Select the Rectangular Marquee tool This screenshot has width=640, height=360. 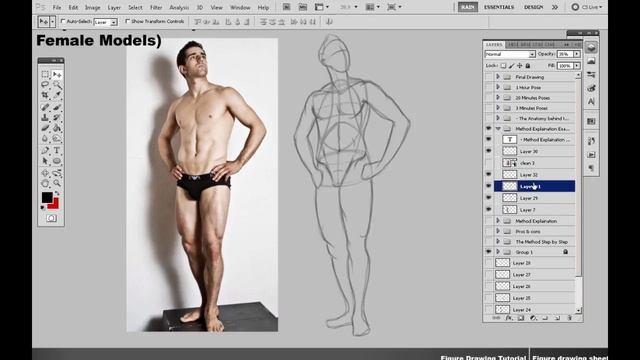pos(45,74)
